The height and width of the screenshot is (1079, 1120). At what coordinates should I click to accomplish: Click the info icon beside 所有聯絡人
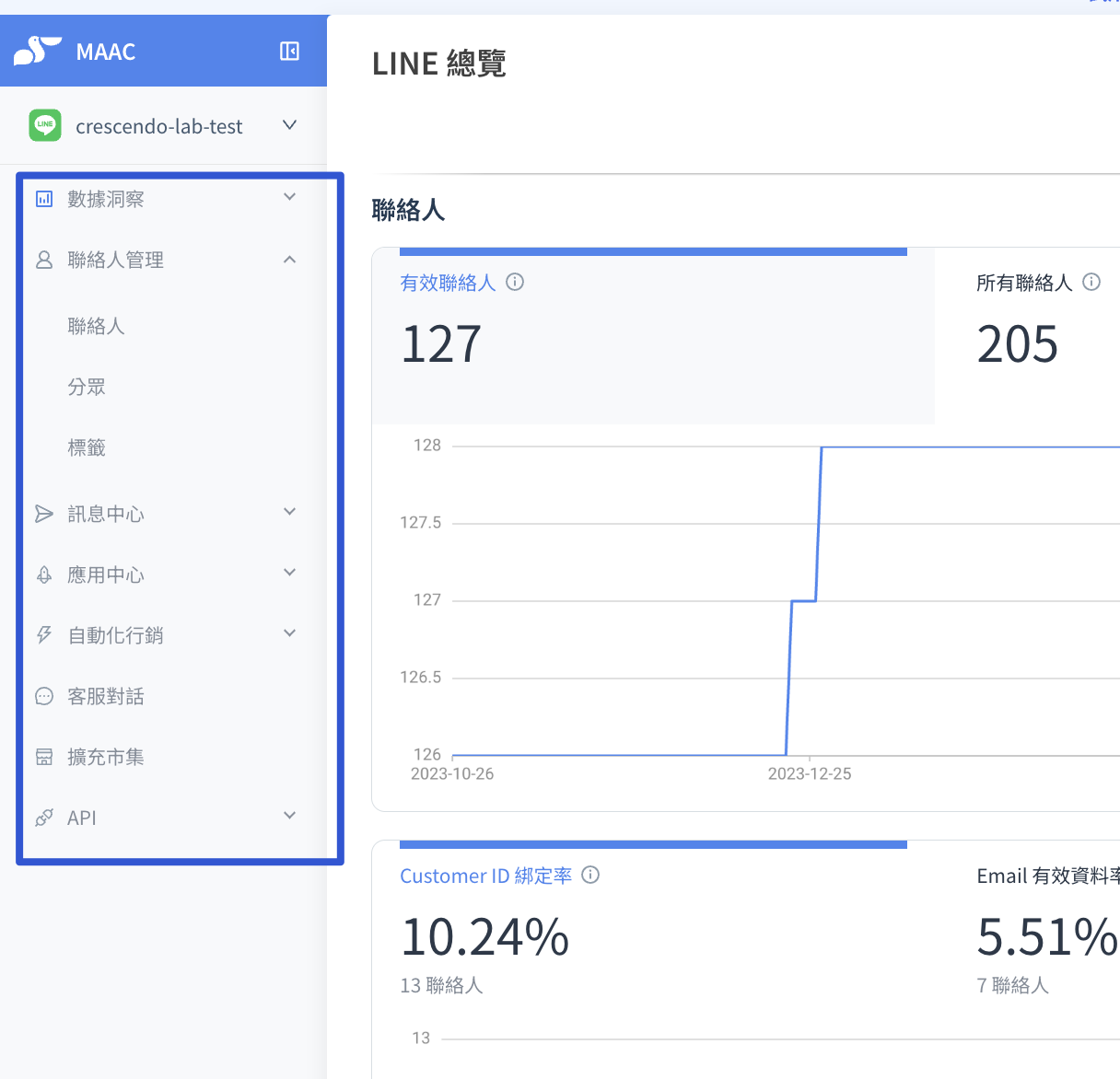(x=1091, y=283)
